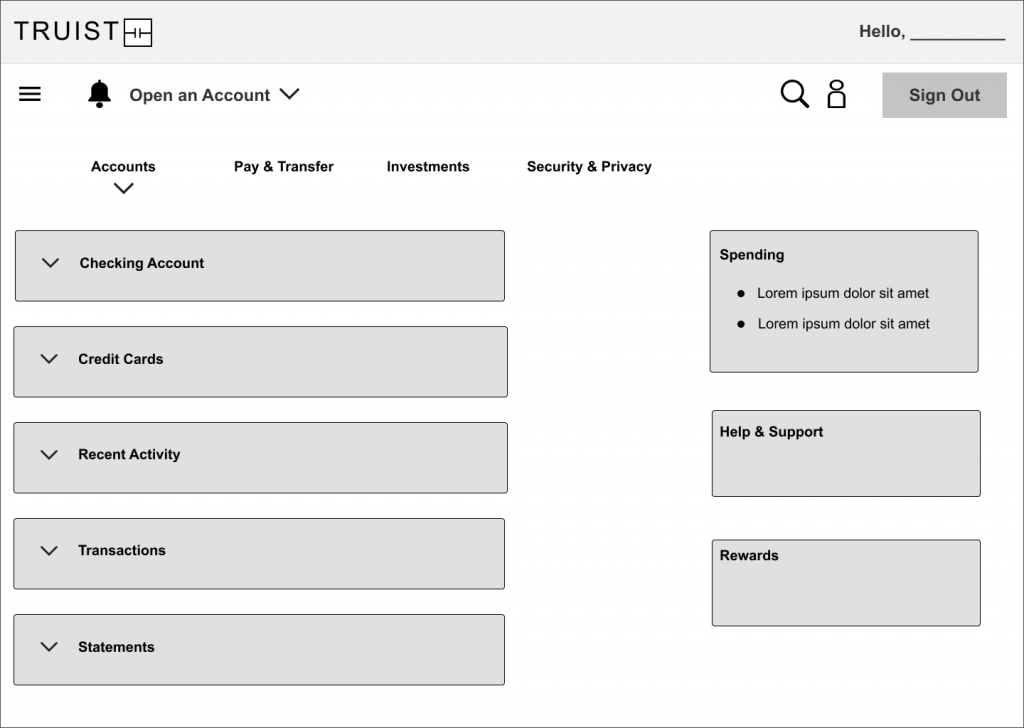Open the hamburger menu icon
This screenshot has width=1024, height=728.
pyautogui.click(x=30, y=94)
